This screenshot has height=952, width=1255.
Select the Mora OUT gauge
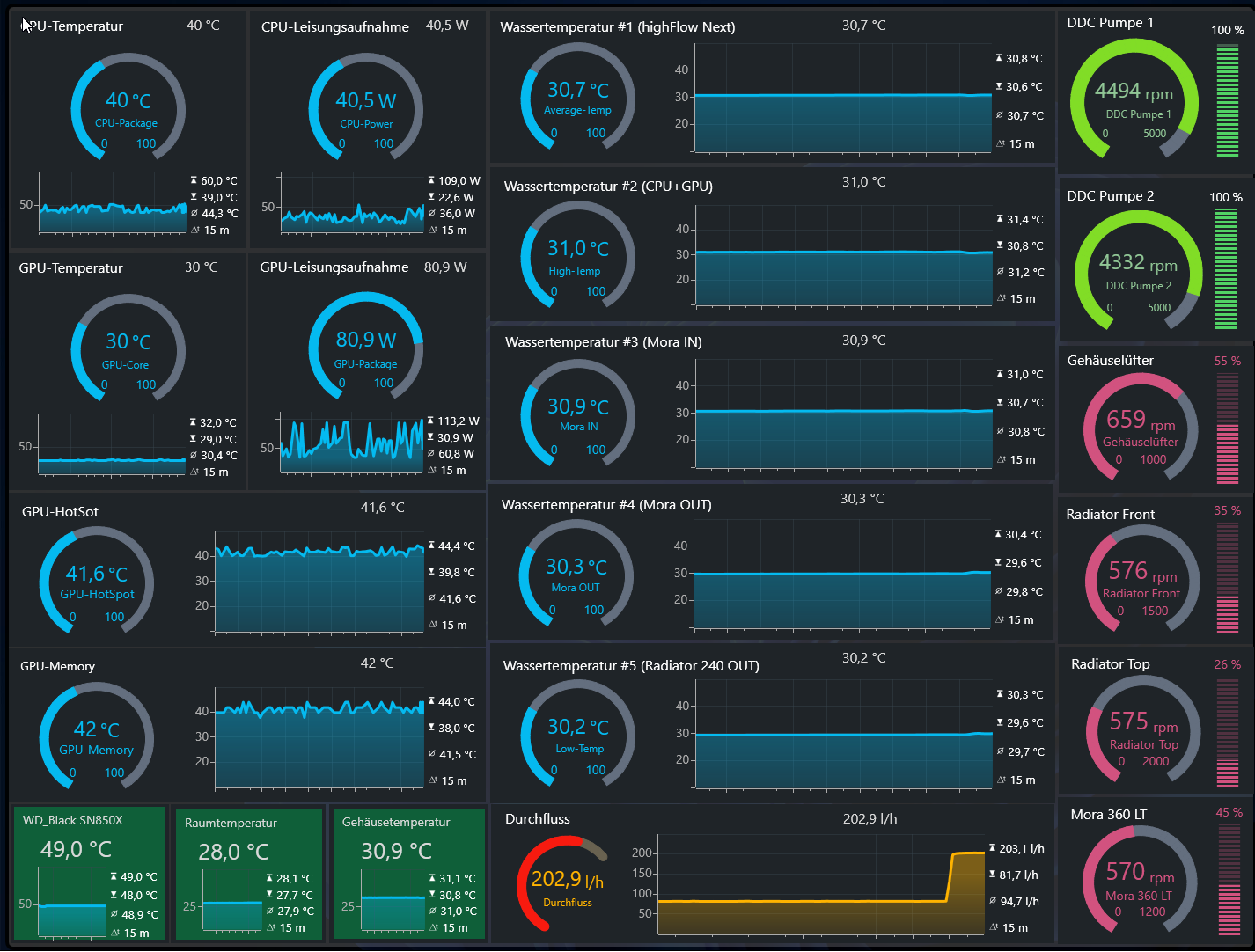576,573
